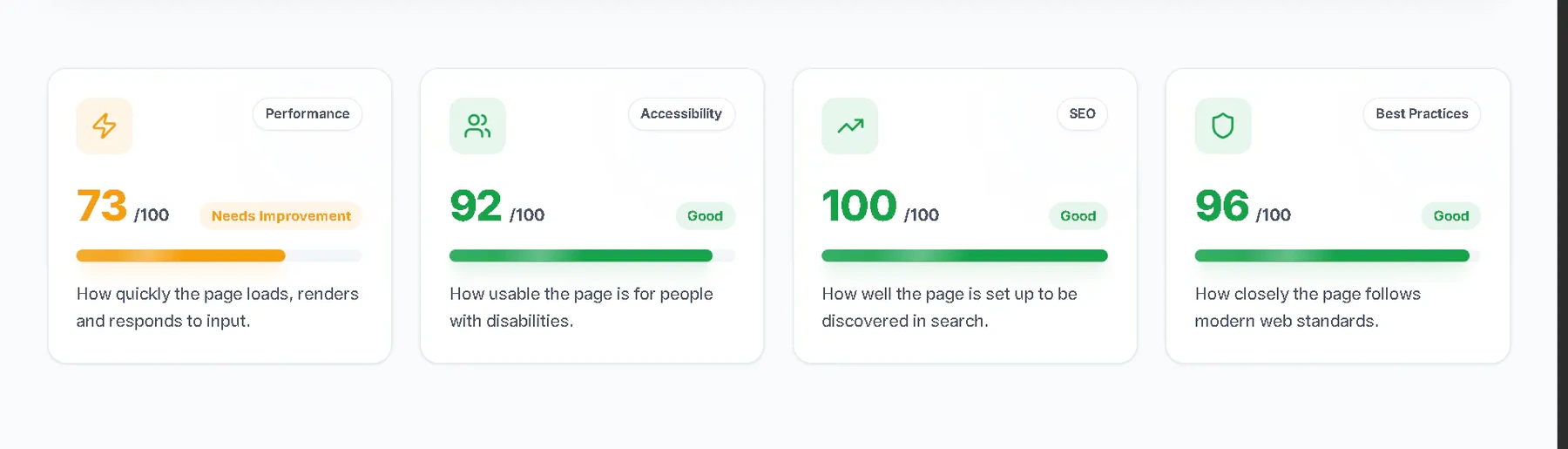
Task: Click the orange lightning bolt Performance icon
Action: click(x=105, y=126)
